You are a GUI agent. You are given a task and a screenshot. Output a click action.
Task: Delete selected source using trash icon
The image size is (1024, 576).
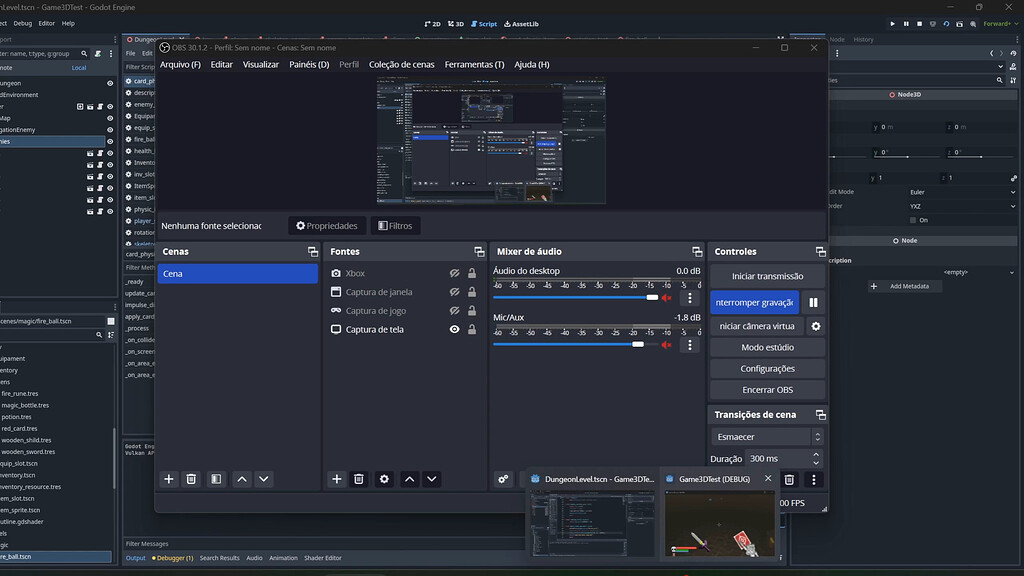[358, 479]
